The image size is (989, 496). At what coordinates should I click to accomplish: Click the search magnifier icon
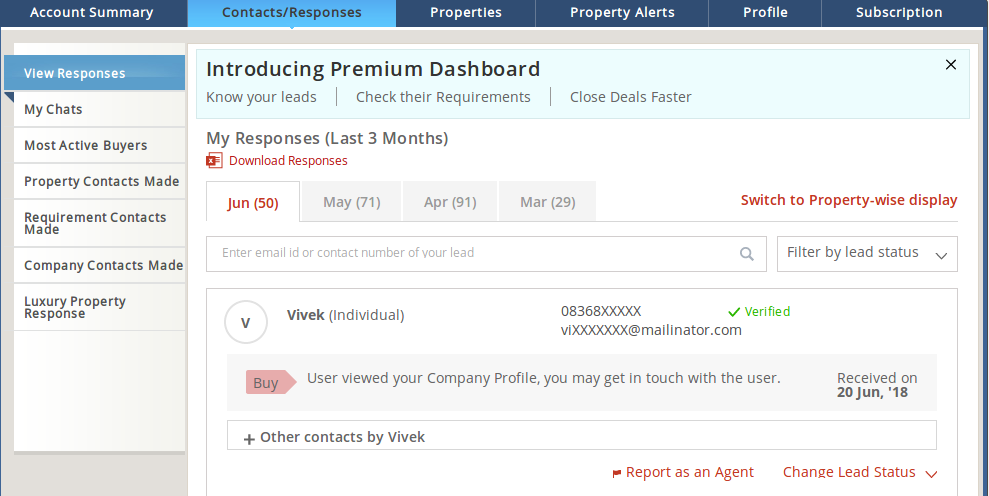746,254
